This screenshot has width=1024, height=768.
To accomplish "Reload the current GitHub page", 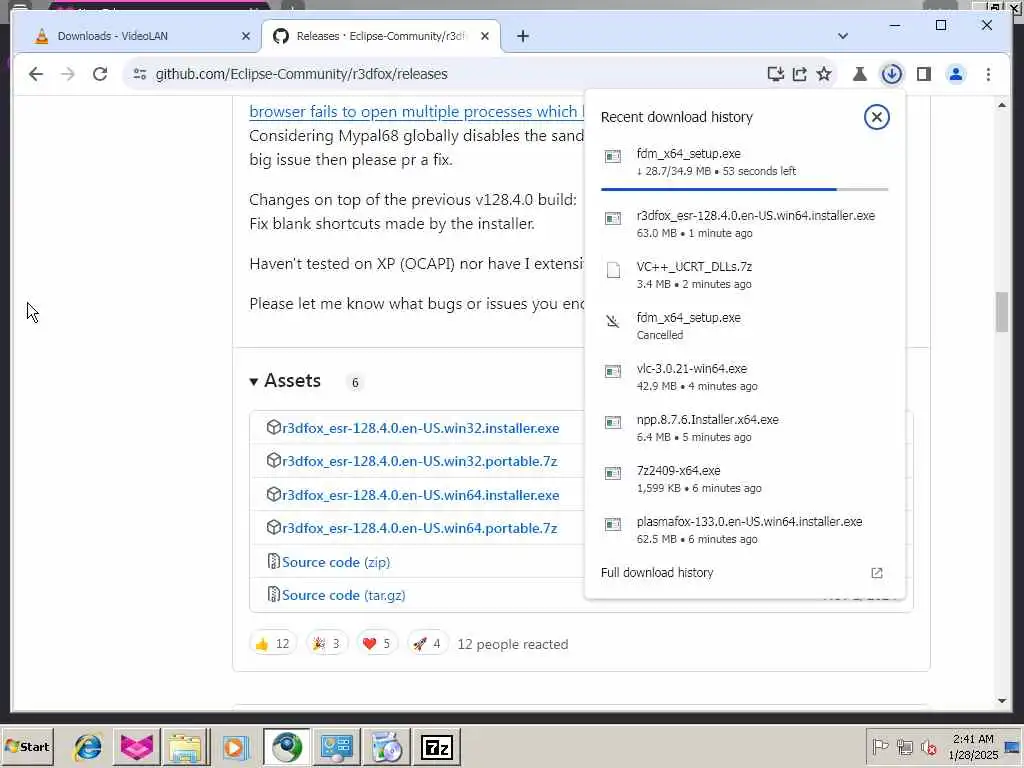I will (100, 74).
